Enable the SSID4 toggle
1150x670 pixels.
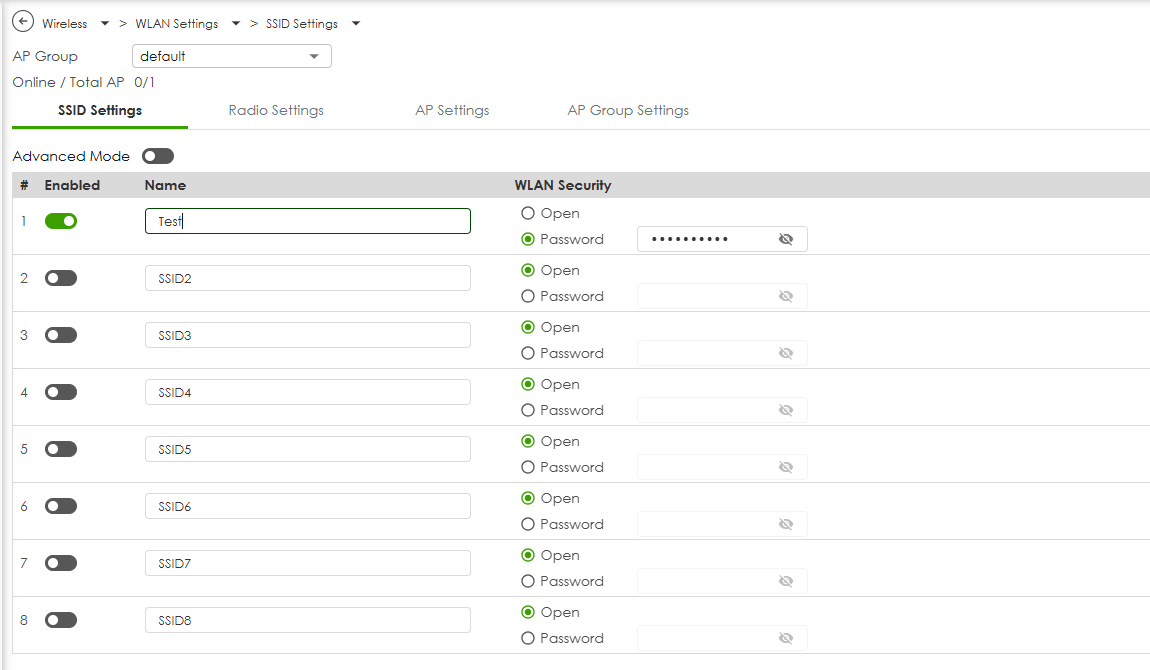pos(61,392)
